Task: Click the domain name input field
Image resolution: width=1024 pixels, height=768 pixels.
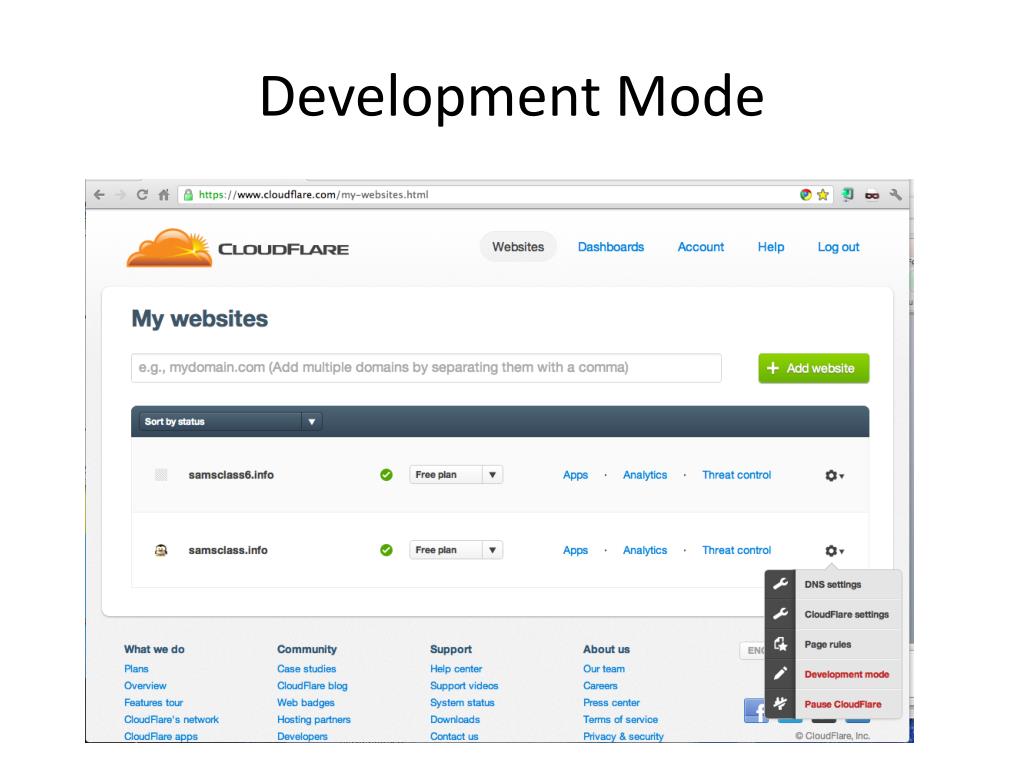Action: pos(426,368)
